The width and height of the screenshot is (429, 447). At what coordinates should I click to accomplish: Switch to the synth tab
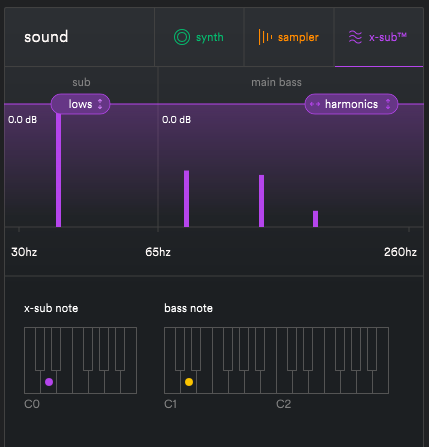click(x=199, y=37)
